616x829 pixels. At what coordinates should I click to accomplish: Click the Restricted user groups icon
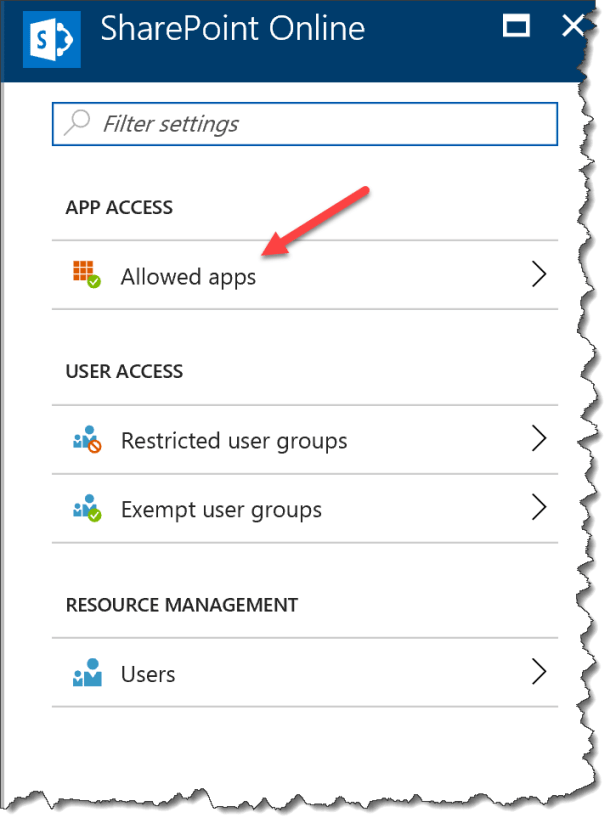(x=87, y=439)
